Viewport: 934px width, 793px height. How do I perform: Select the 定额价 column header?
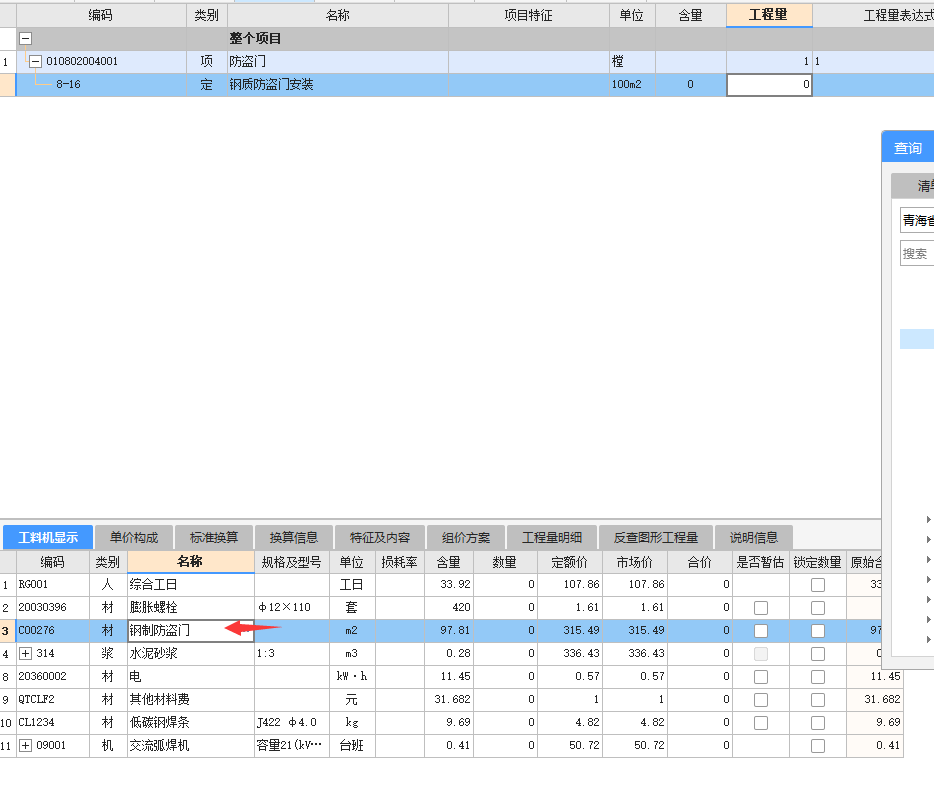pyautogui.click(x=569, y=562)
